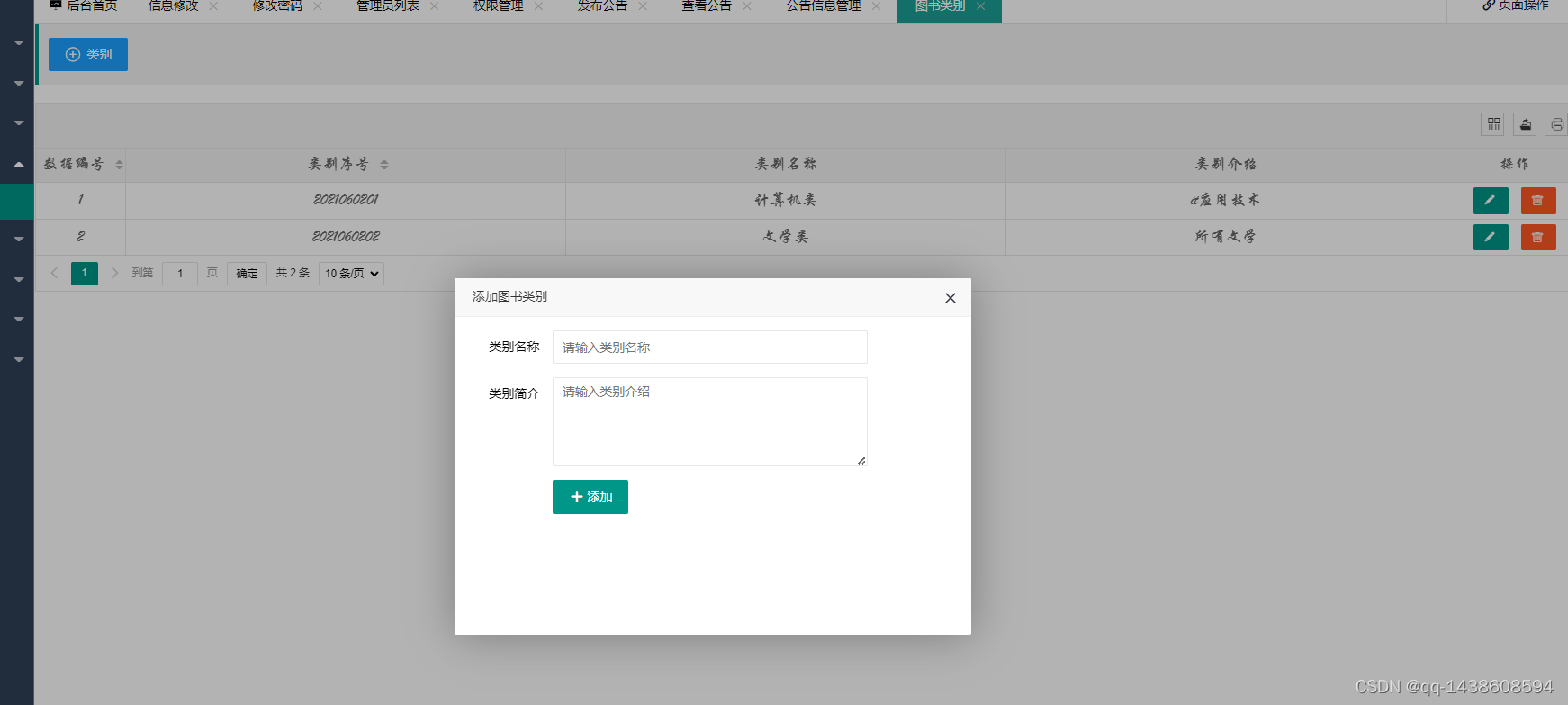
Task: Close the 查看公告 tab
Action: [x=747, y=5]
